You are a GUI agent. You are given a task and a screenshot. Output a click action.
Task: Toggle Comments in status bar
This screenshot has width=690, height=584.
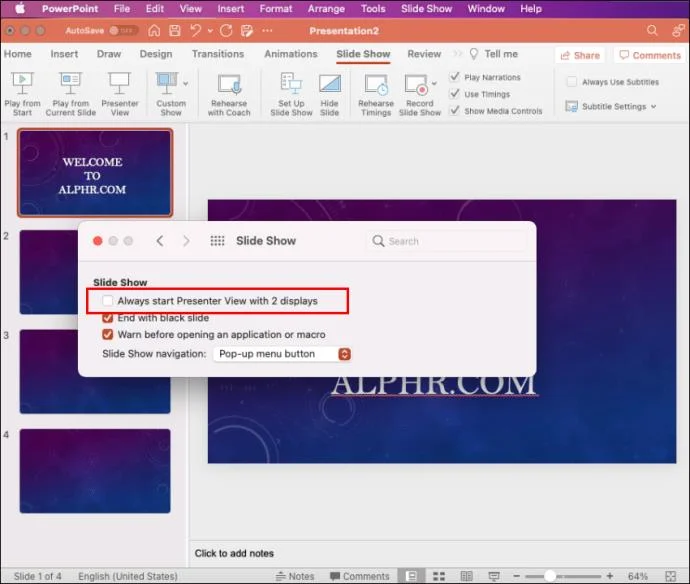pyautogui.click(x=360, y=576)
